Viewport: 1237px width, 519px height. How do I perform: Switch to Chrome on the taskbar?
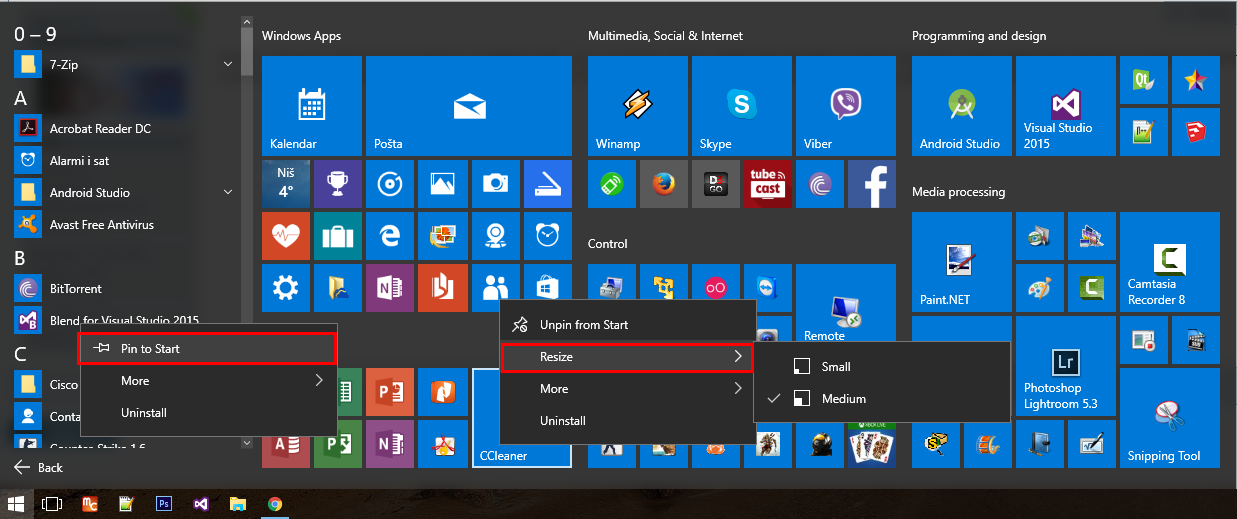tap(275, 504)
